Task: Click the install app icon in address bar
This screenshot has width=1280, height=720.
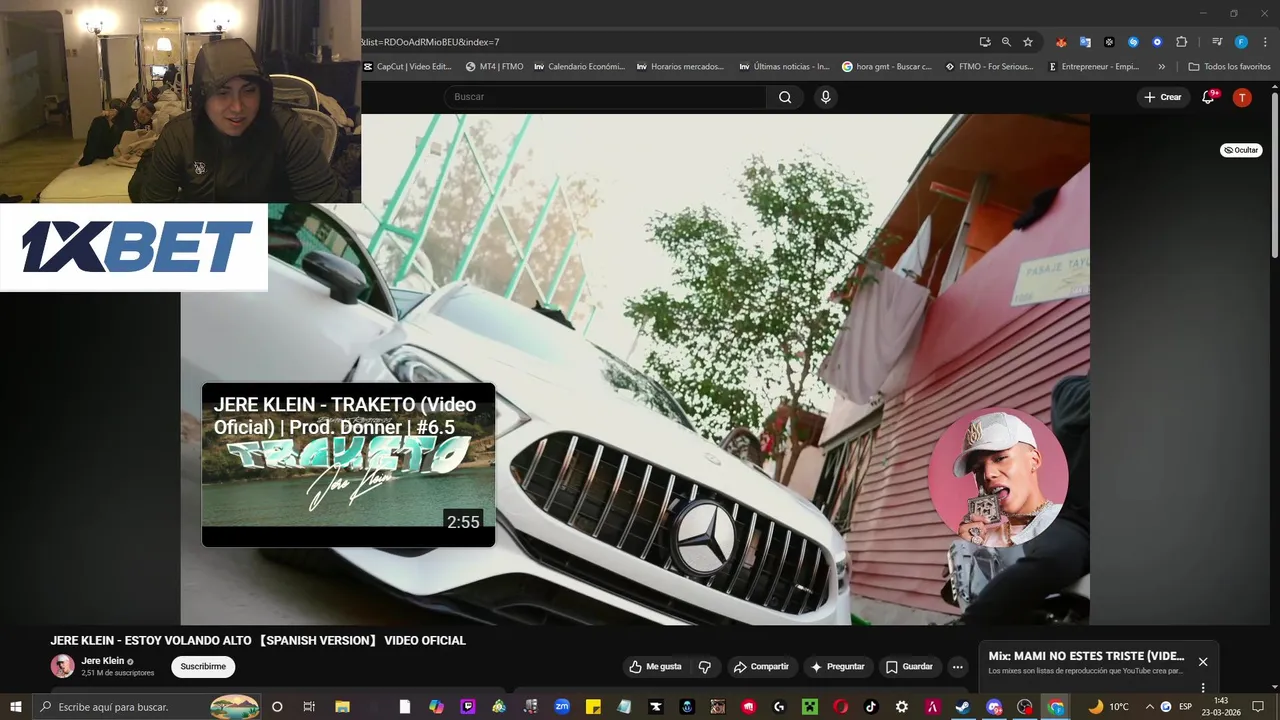Action: pyautogui.click(x=985, y=42)
